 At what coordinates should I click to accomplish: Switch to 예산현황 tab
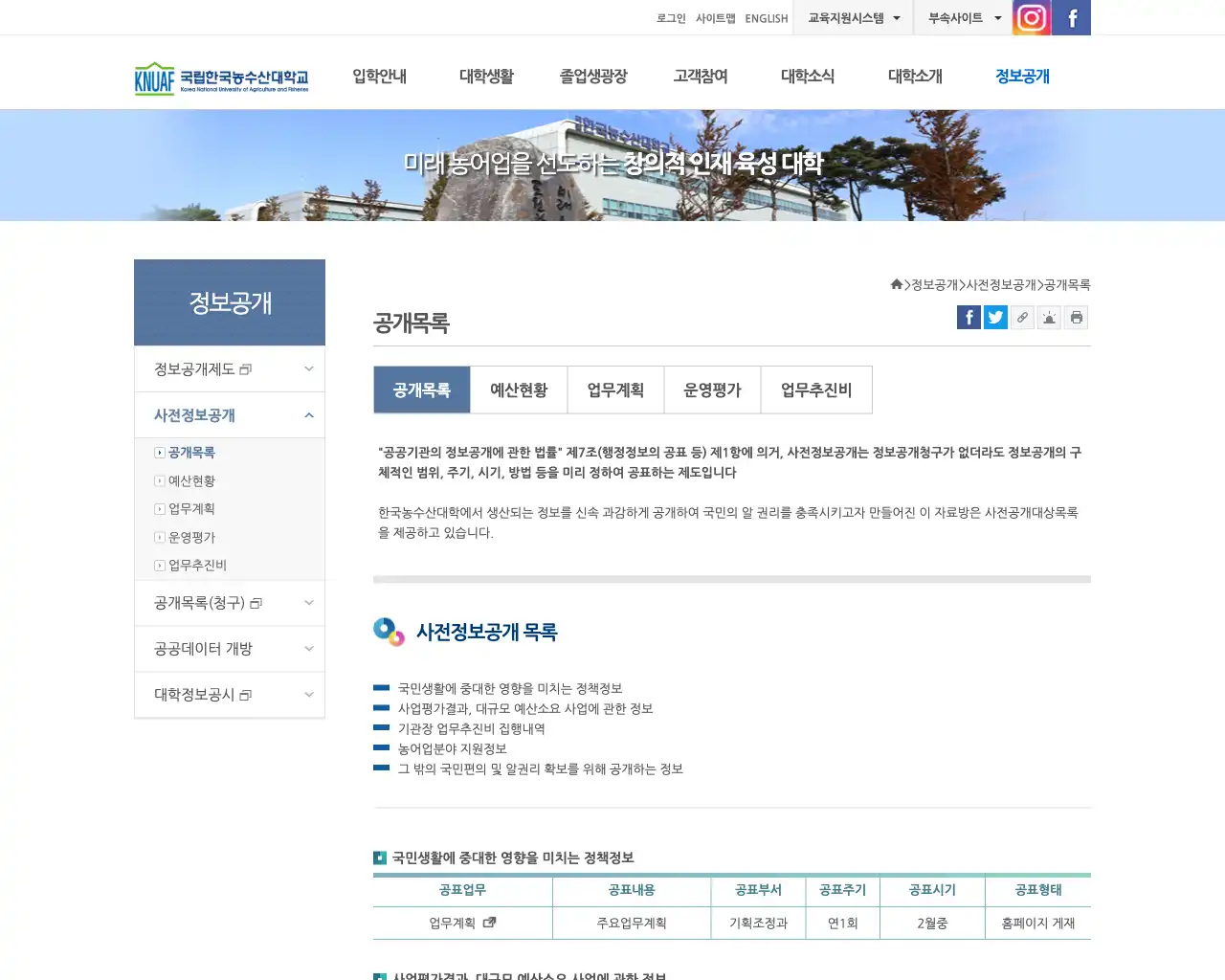519,390
